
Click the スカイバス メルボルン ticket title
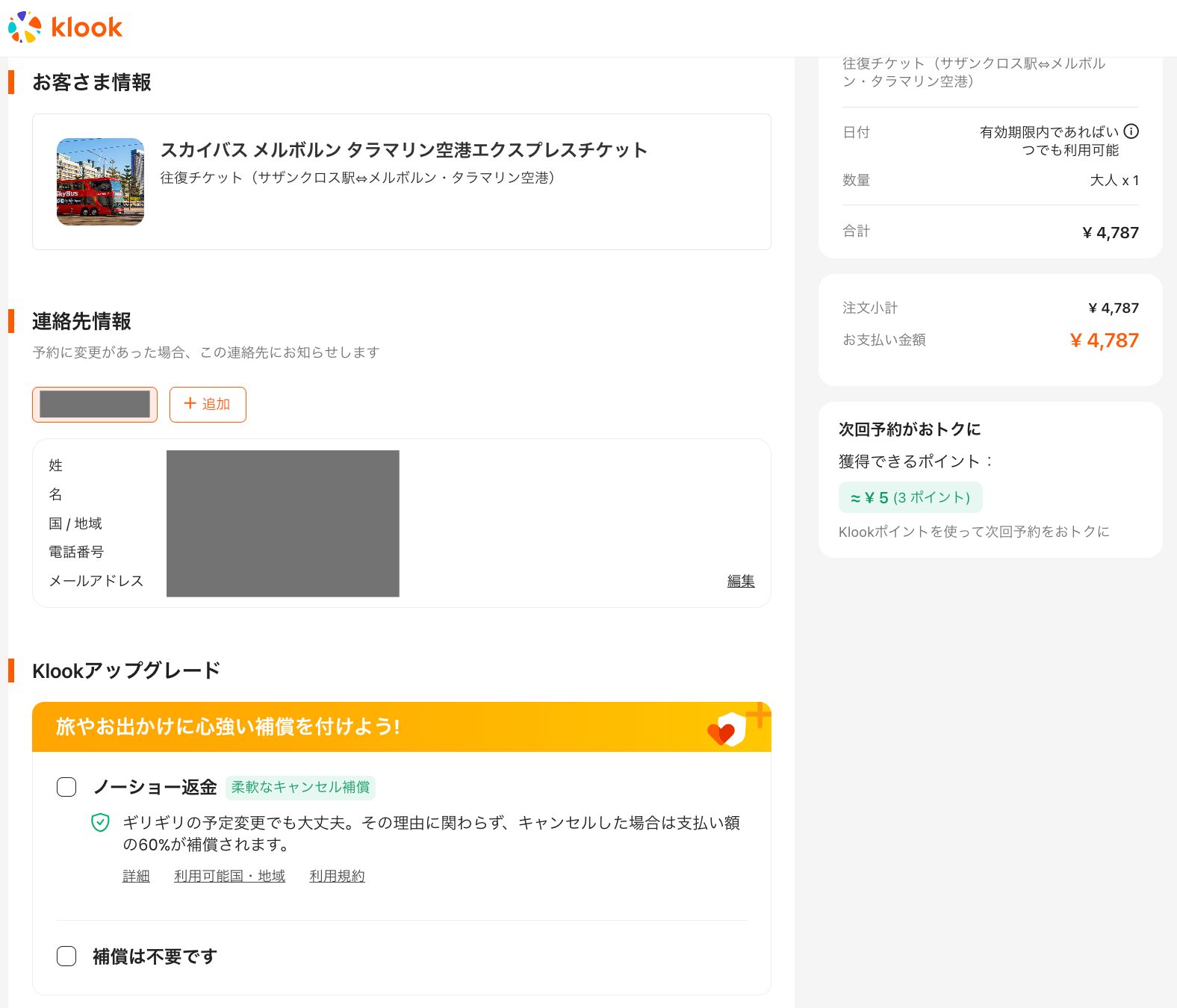pyautogui.click(x=403, y=150)
